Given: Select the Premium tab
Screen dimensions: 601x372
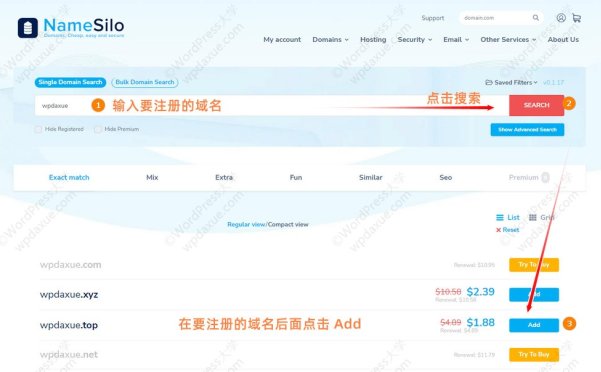Looking at the screenshot, I should [529, 177].
